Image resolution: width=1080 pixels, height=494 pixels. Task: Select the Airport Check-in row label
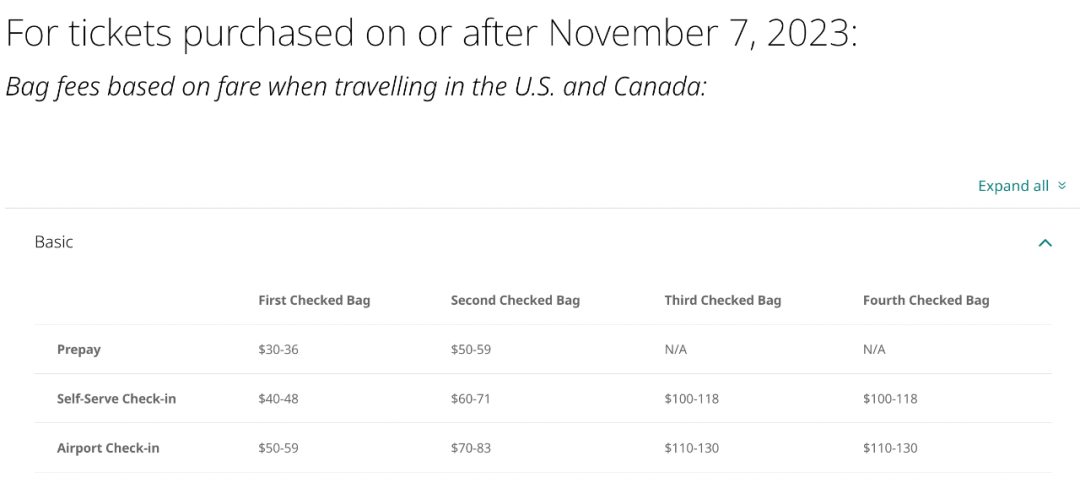pos(108,448)
